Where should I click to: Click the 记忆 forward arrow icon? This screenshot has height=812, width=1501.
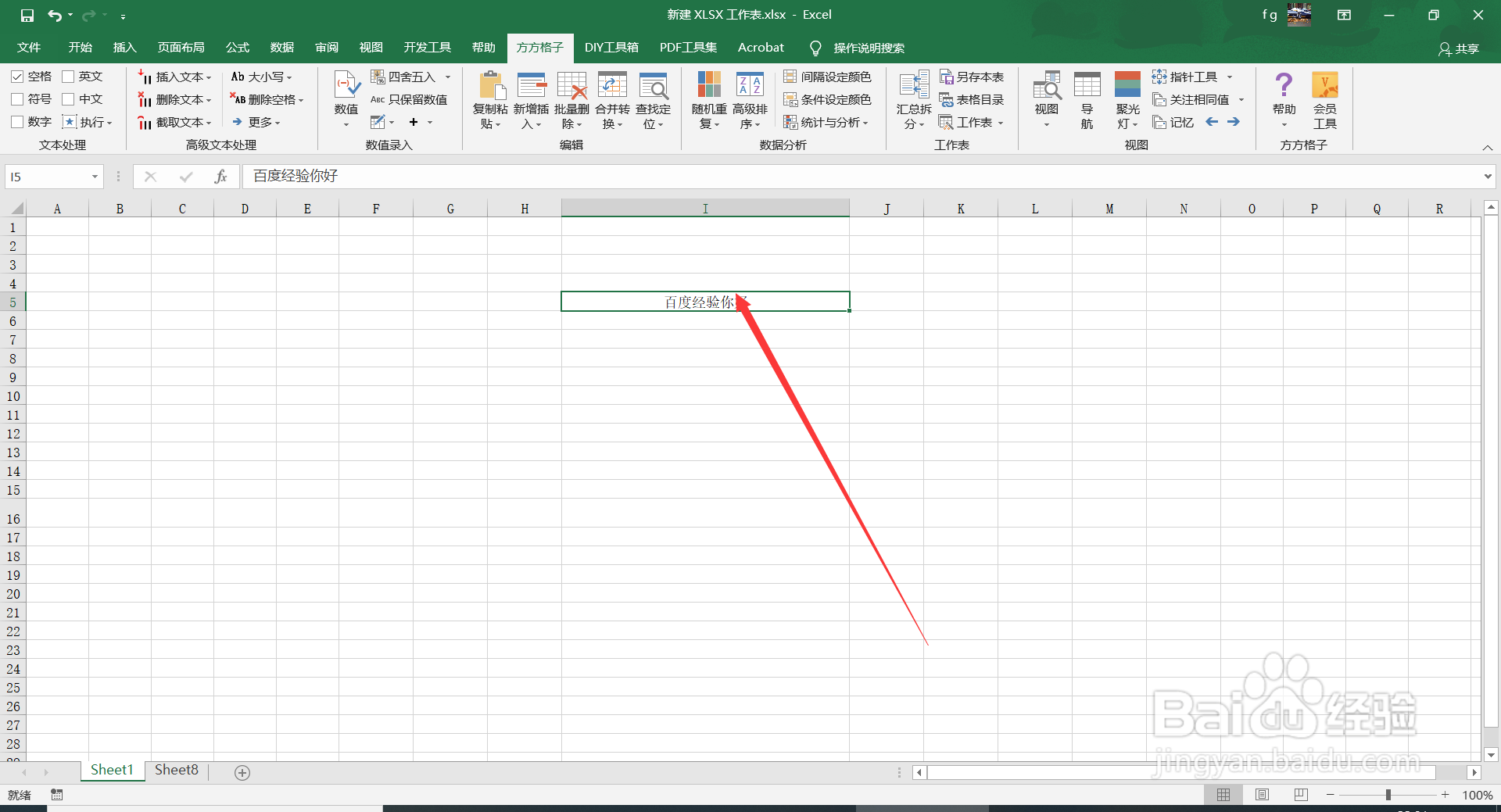pos(1234,122)
